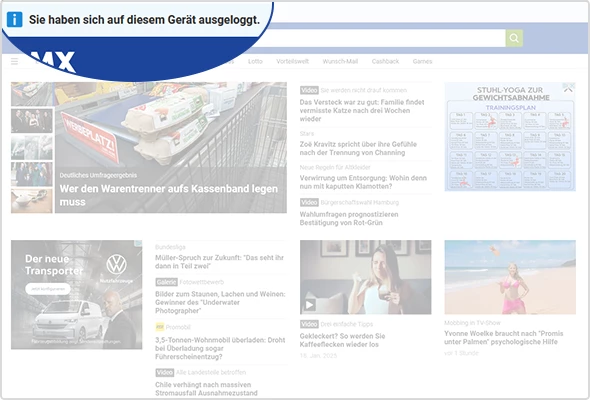
Task: Open the hamburger menu icon
Action: [14, 61]
